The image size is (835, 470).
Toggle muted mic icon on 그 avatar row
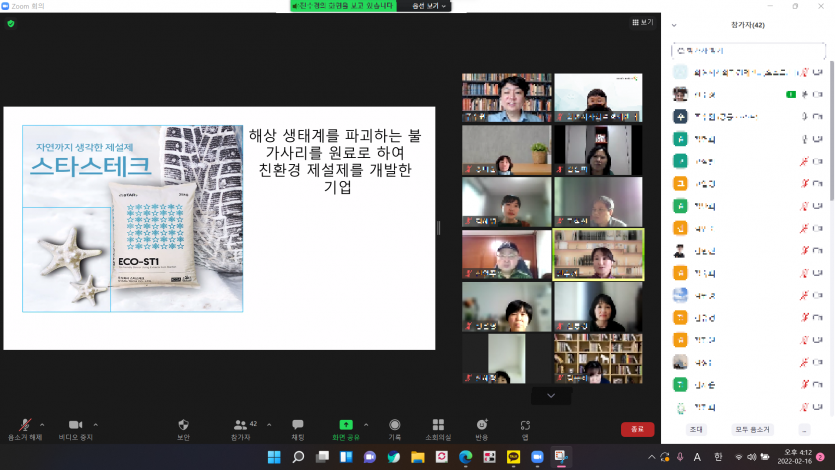(805, 184)
